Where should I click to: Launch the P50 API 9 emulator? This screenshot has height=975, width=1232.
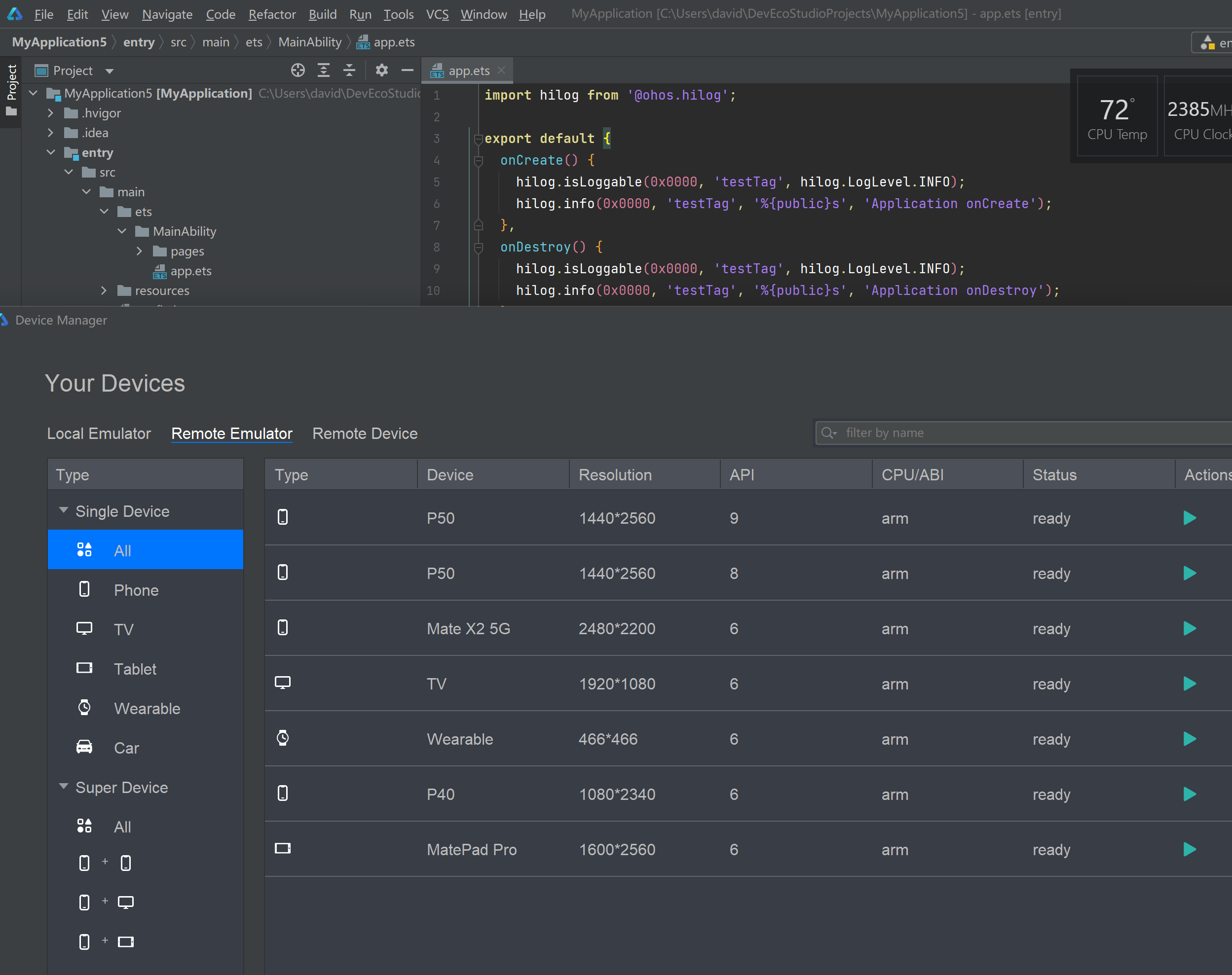1190,518
